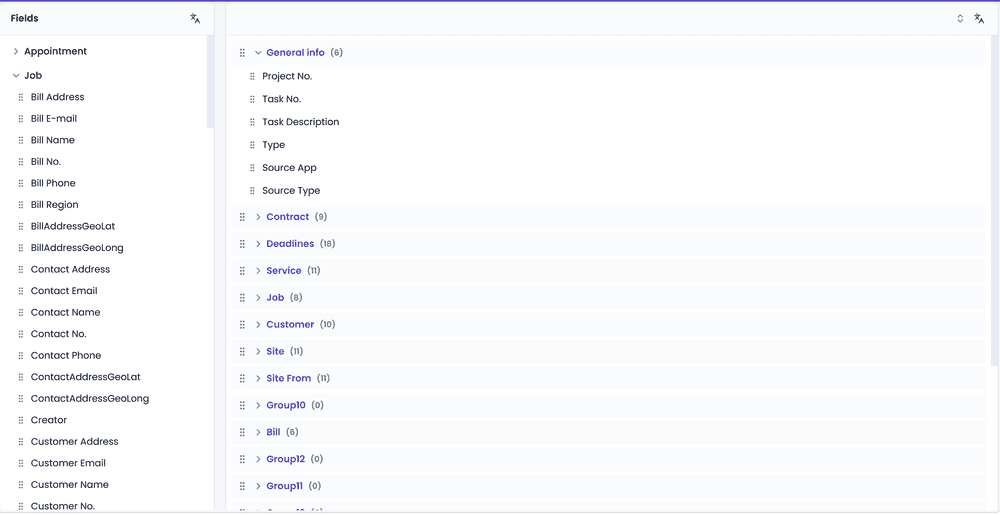The image size is (1000, 515).
Task: Click Source App text in General info
Action: pyautogui.click(x=290, y=168)
